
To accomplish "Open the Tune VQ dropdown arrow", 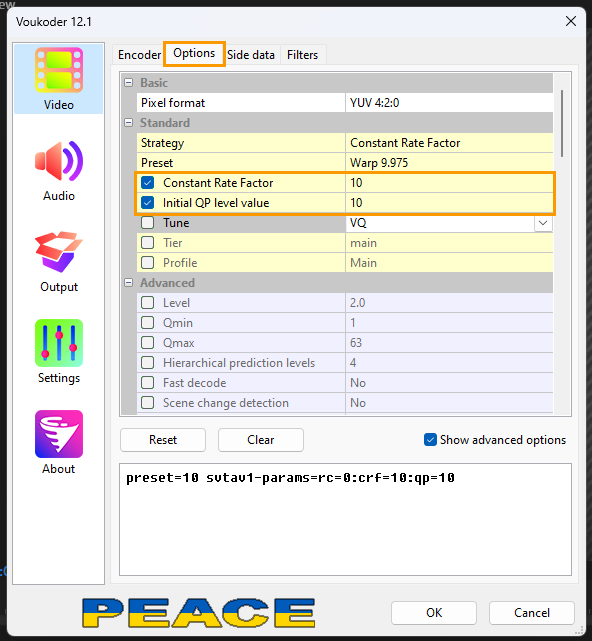I will pos(543,223).
